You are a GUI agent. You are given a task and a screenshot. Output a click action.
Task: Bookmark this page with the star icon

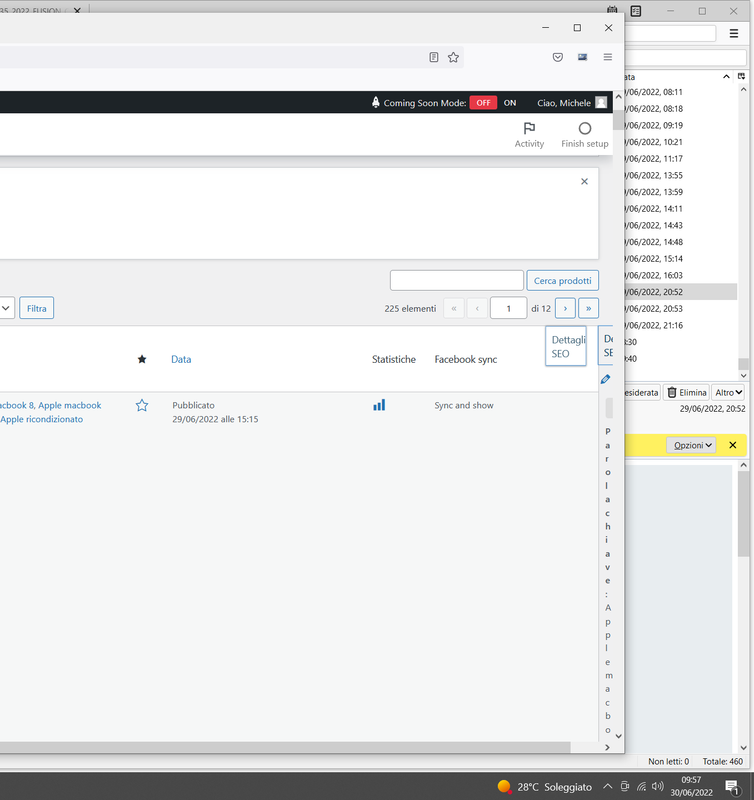tap(453, 57)
